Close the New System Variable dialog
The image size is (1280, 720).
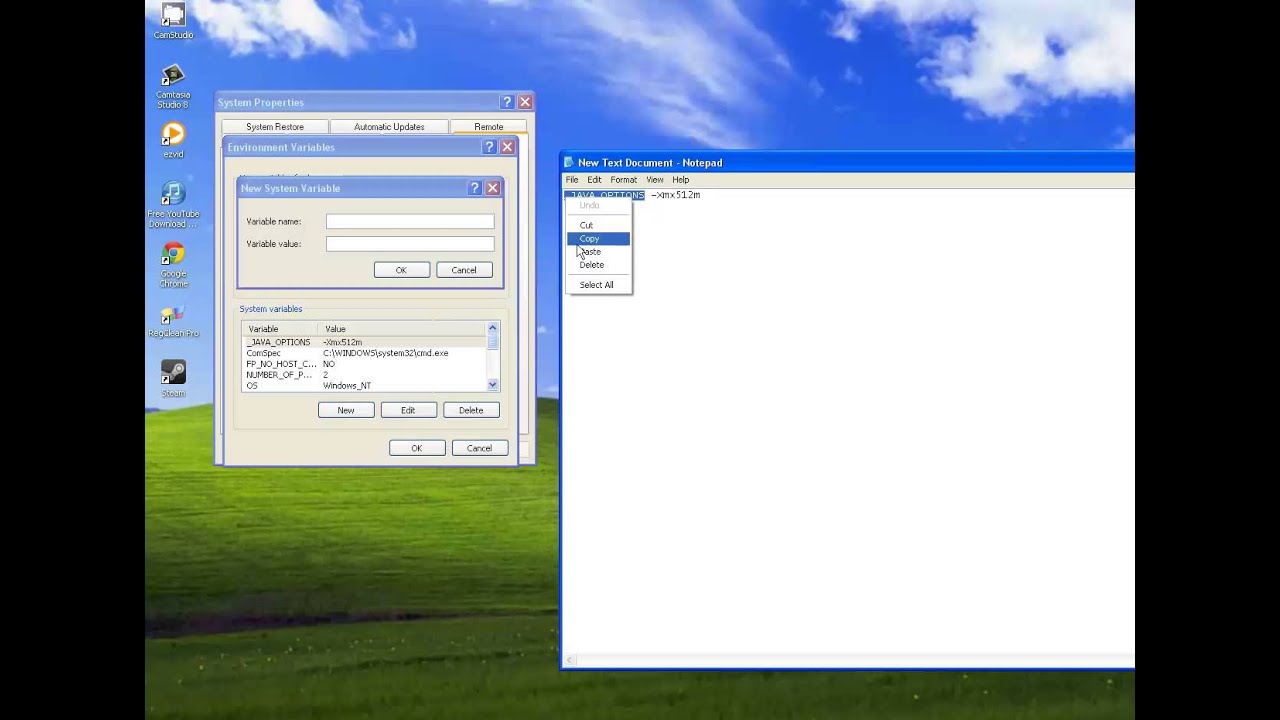492,188
